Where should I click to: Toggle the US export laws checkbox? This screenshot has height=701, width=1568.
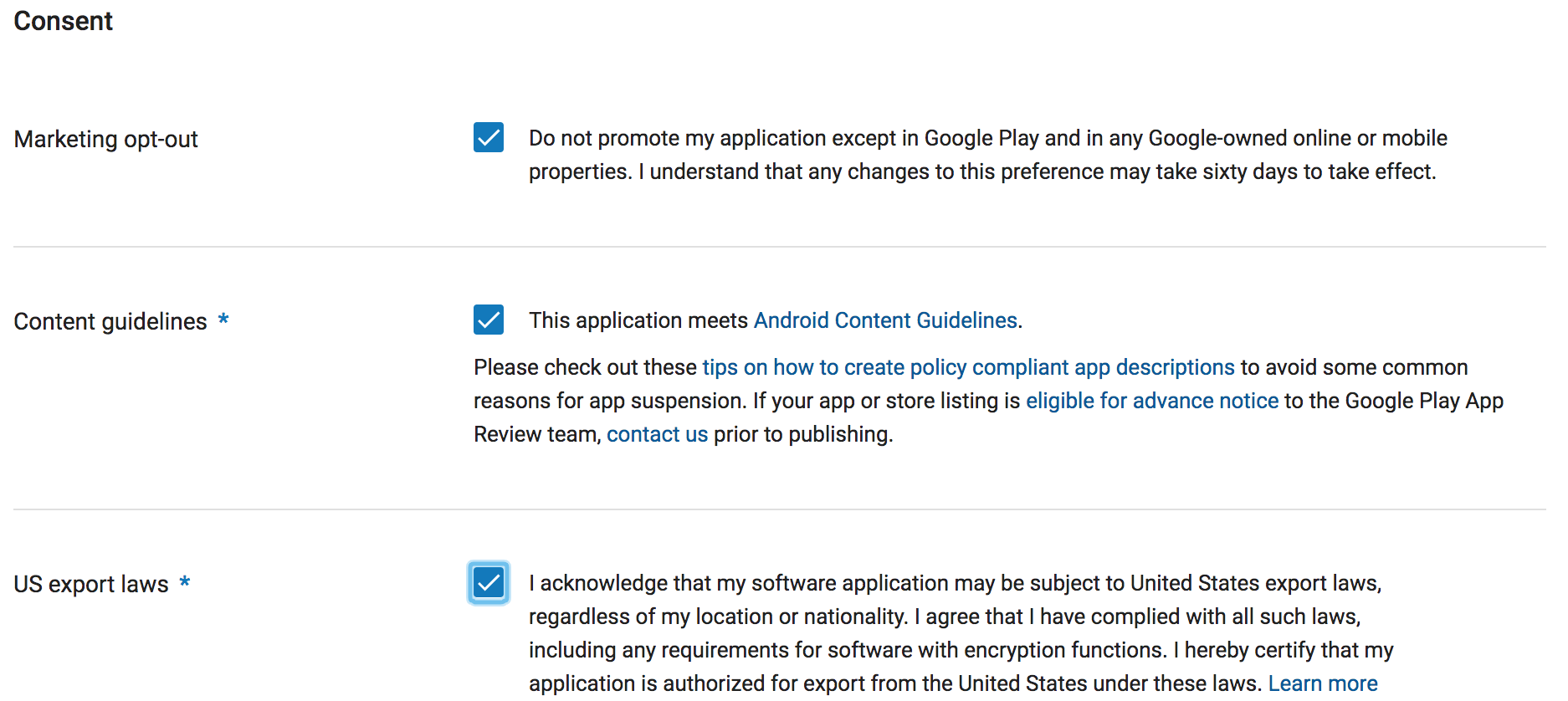tap(489, 583)
